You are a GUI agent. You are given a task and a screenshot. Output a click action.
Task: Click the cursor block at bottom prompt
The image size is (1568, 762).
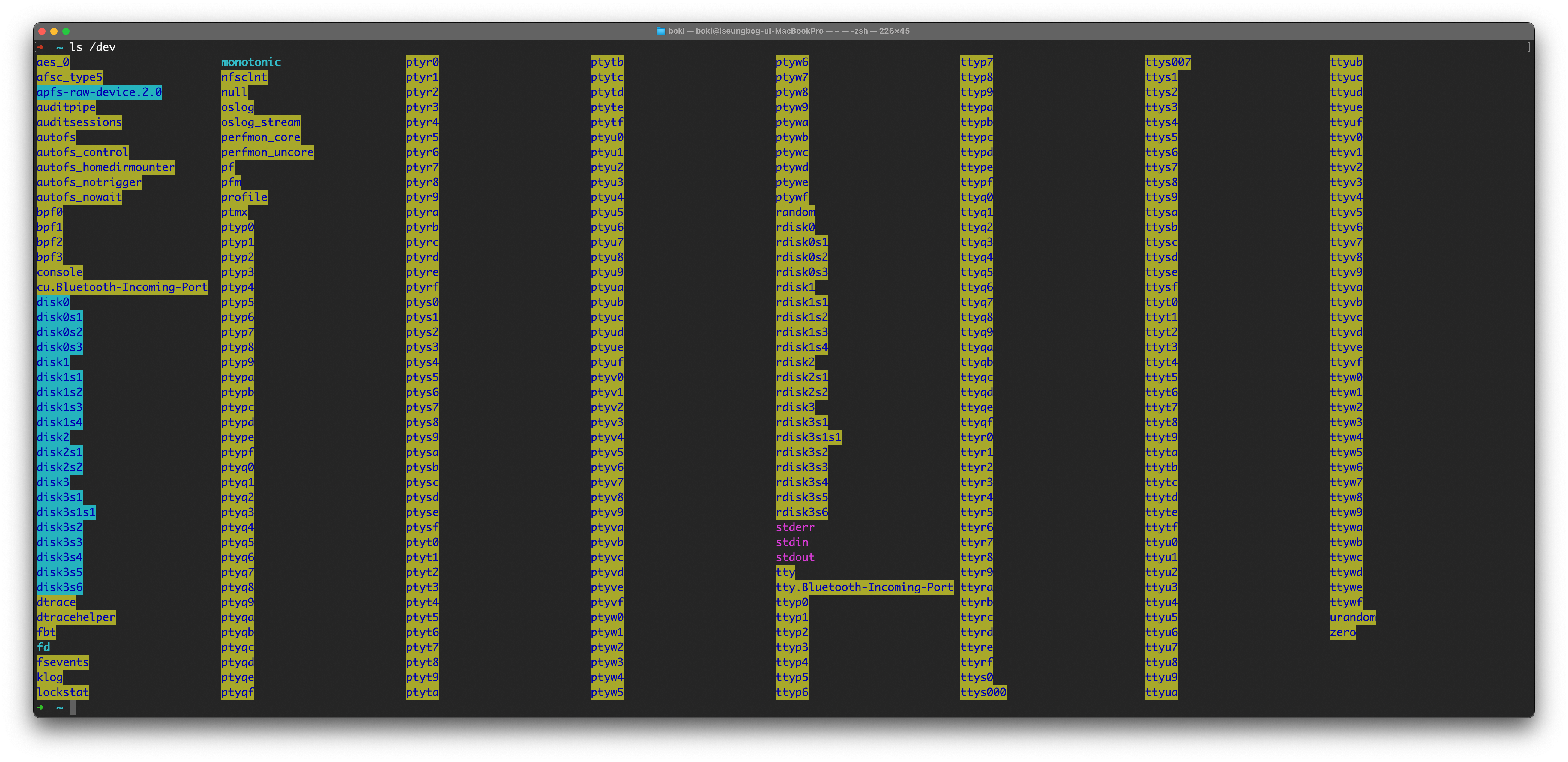[73, 707]
